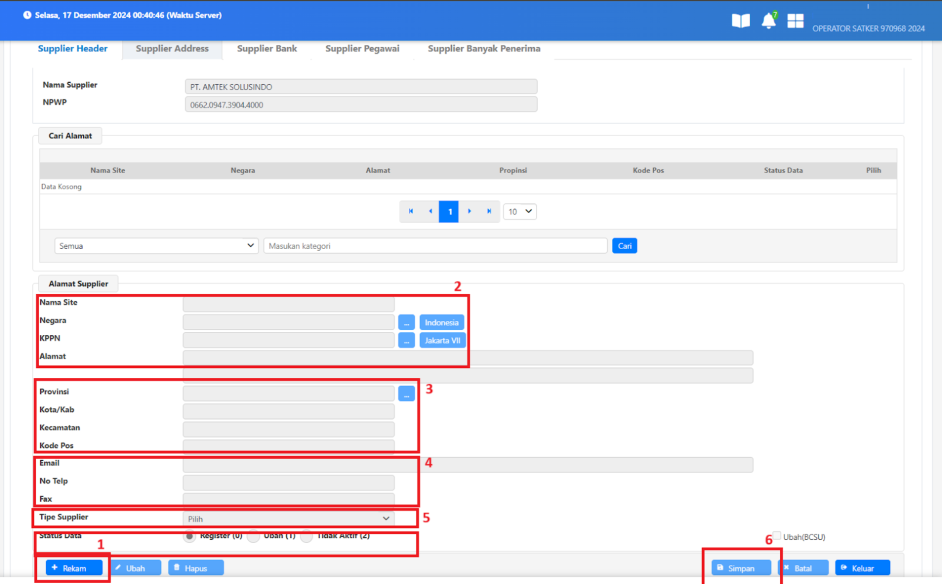Go to next page in pagination
The width and height of the screenshot is (942, 584).
point(469,211)
